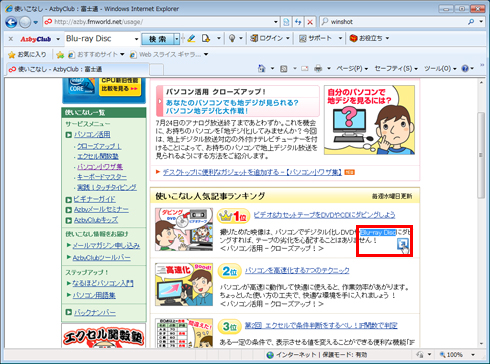Click the AzbyClub toolbar logo
The image size is (490, 364).
coord(35,39)
